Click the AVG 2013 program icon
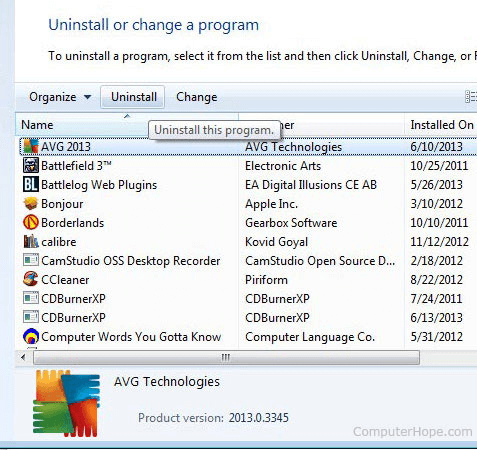Viewport: 477px width, 450px height. (31, 147)
